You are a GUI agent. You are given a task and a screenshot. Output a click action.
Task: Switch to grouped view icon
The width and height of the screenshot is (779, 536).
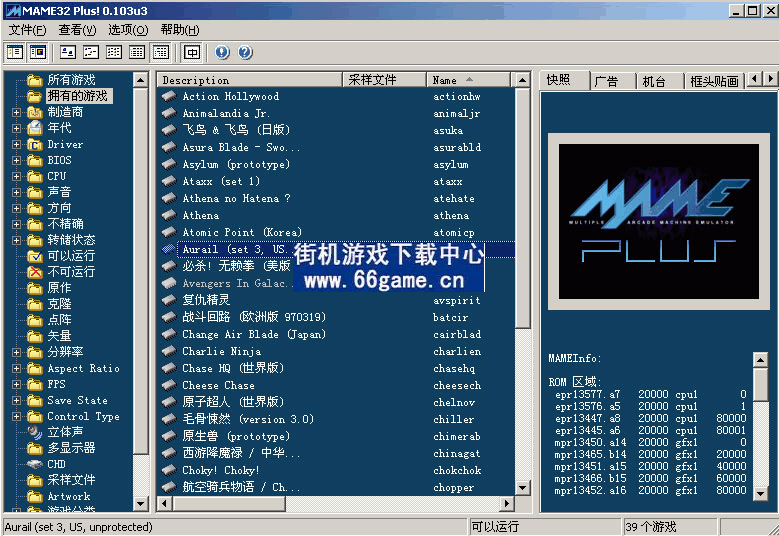[160, 52]
